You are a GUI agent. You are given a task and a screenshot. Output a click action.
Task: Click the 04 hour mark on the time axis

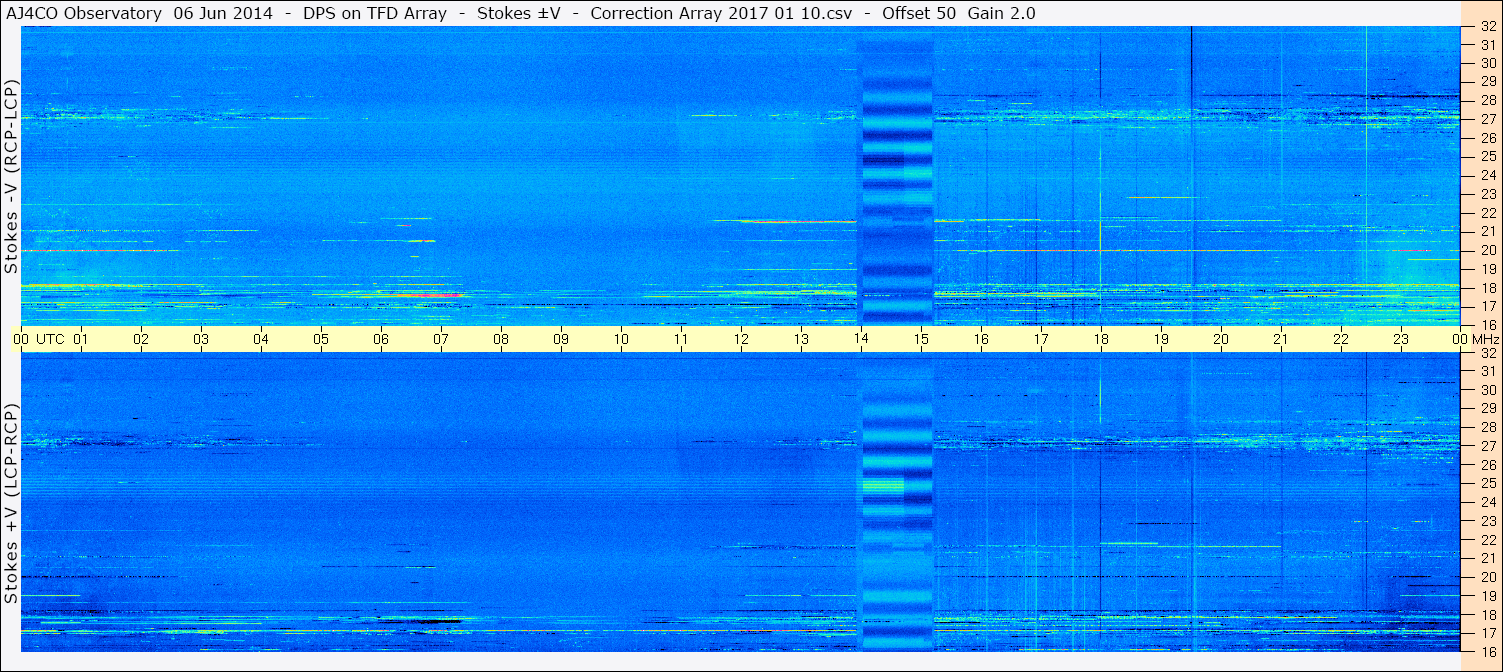point(261,339)
